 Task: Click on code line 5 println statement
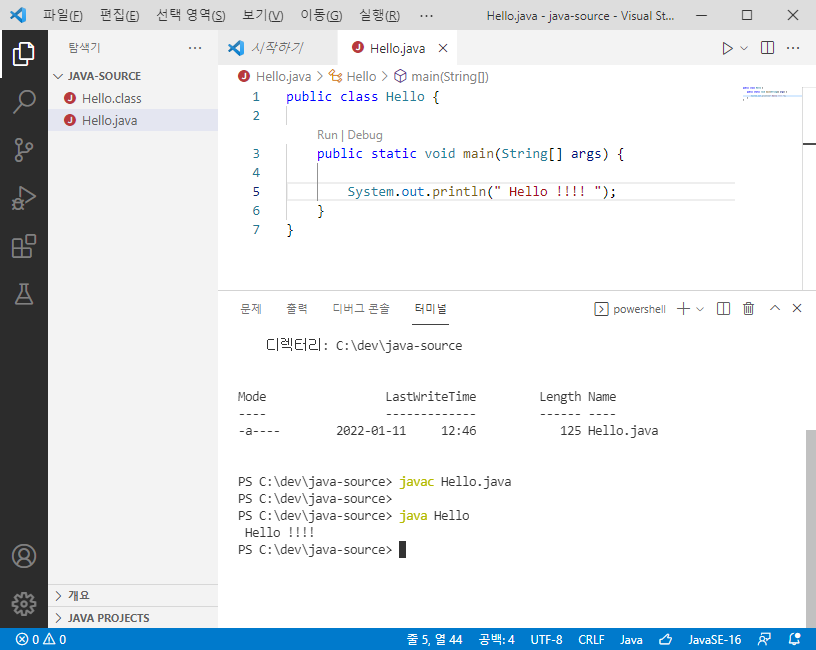click(481, 192)
